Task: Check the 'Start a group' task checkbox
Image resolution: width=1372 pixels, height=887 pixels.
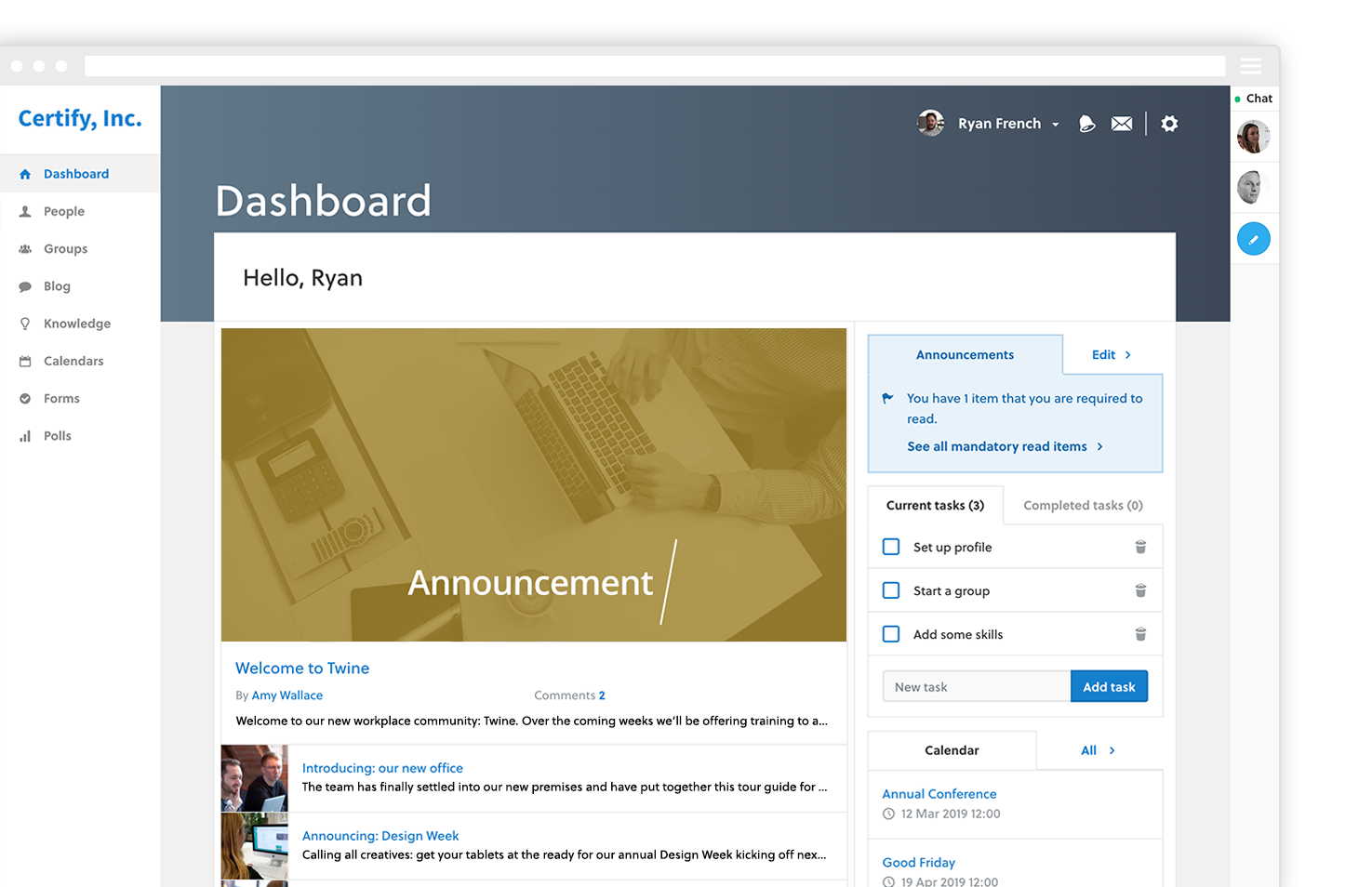Action: click(x=891, y=590)
